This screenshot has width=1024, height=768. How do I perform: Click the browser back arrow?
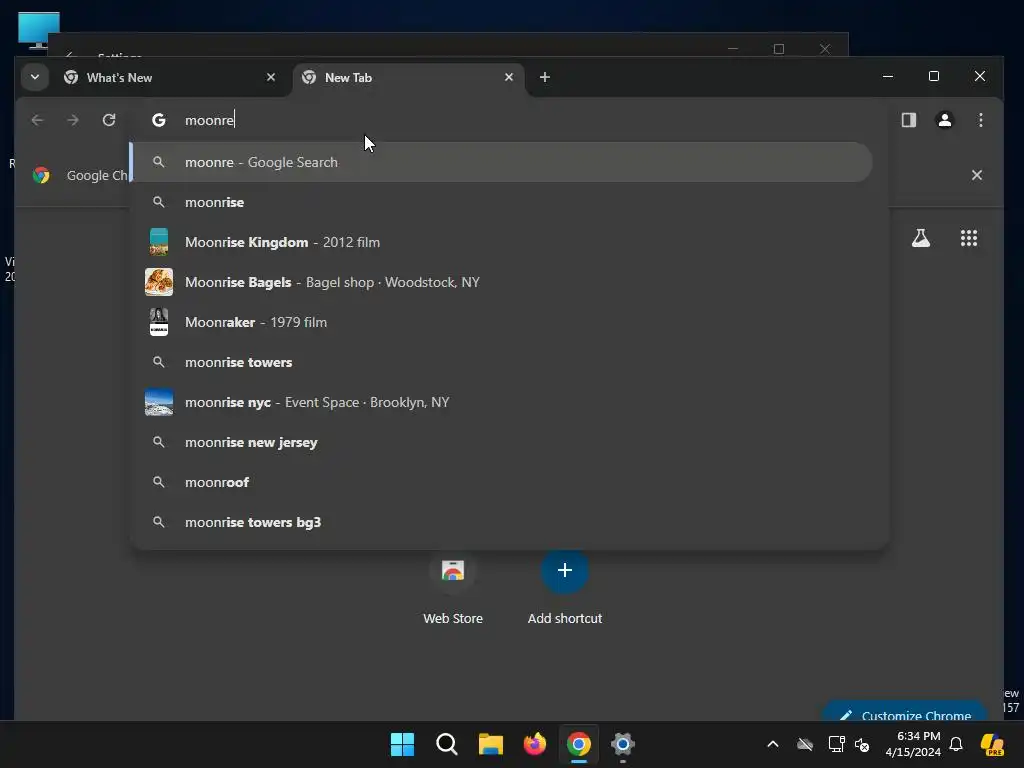(x=37, y=120)
